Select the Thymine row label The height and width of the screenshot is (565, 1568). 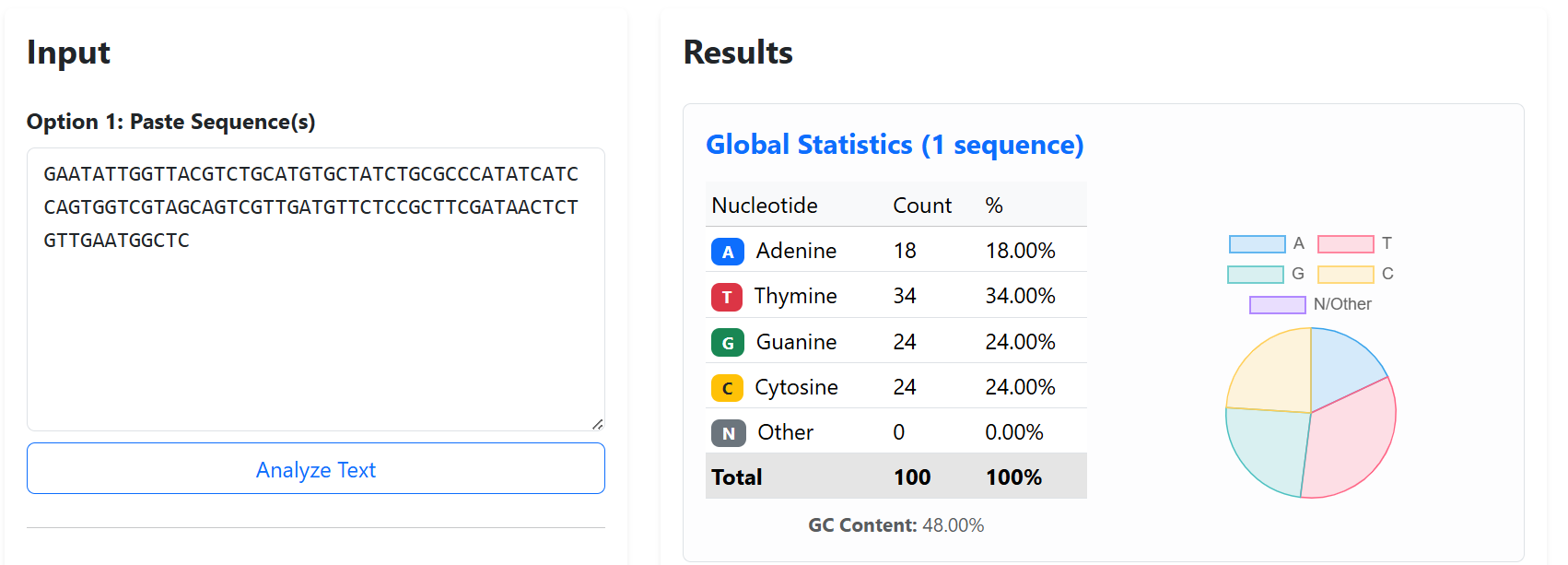tap(795, 296)
